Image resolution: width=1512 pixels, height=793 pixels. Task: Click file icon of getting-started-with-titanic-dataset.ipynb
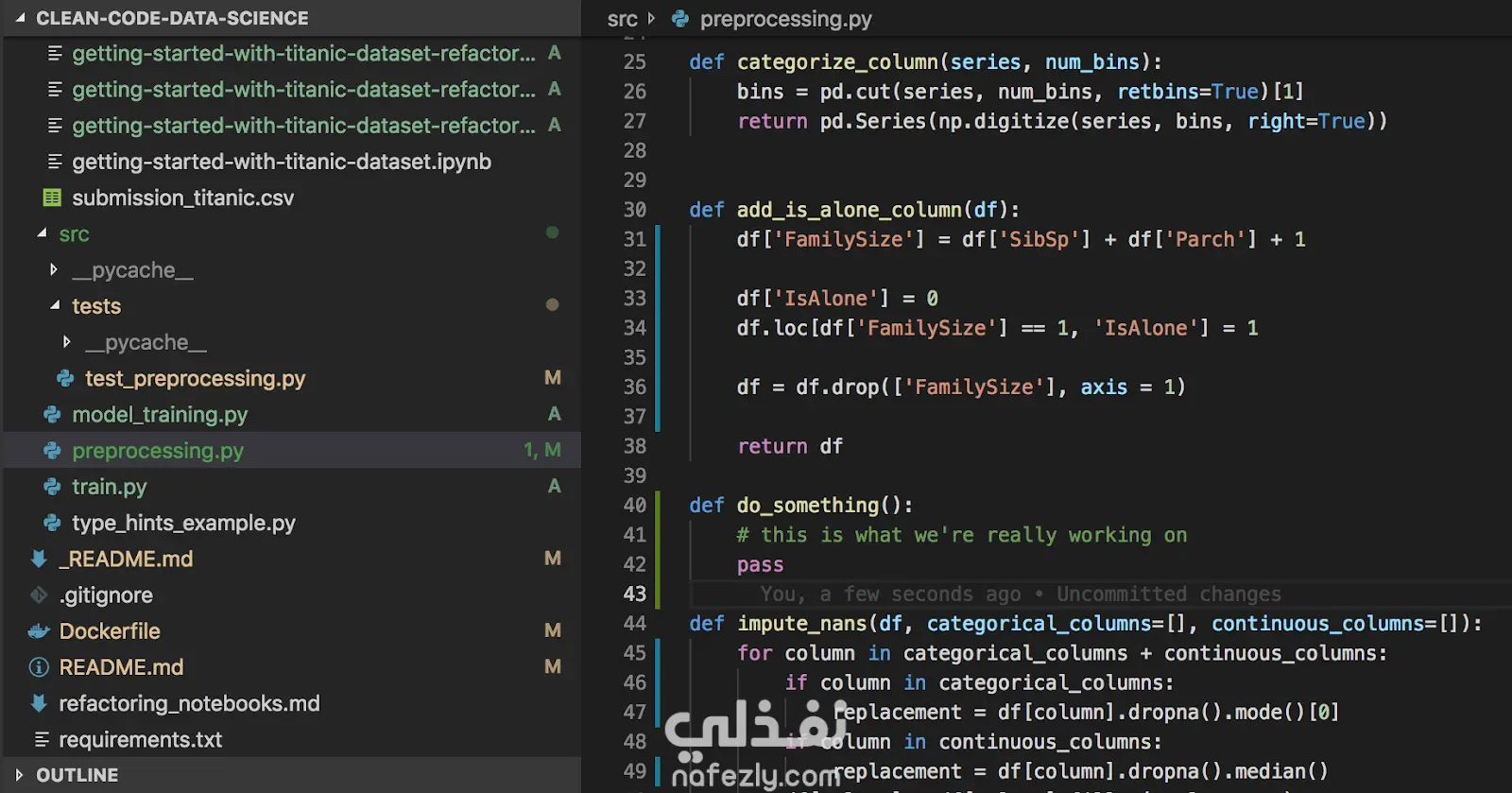55,162
